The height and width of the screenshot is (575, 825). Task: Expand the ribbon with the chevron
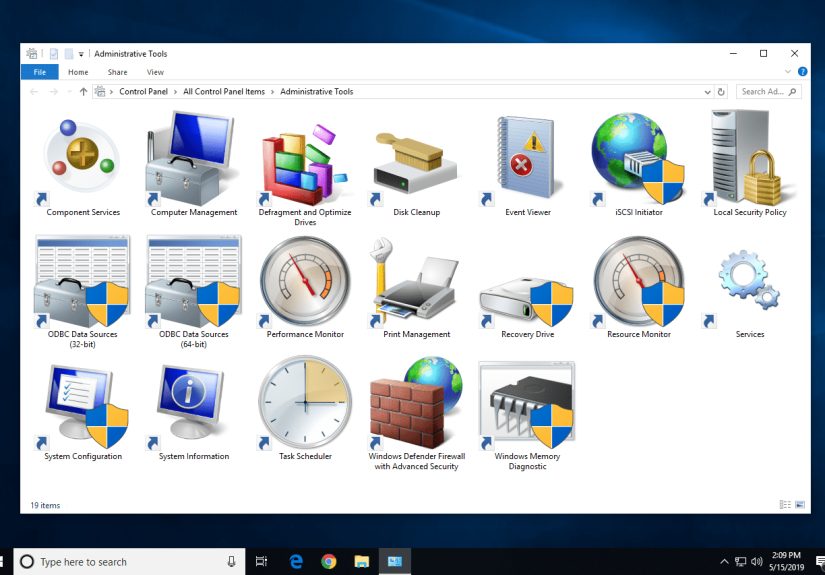coord(788,72)
